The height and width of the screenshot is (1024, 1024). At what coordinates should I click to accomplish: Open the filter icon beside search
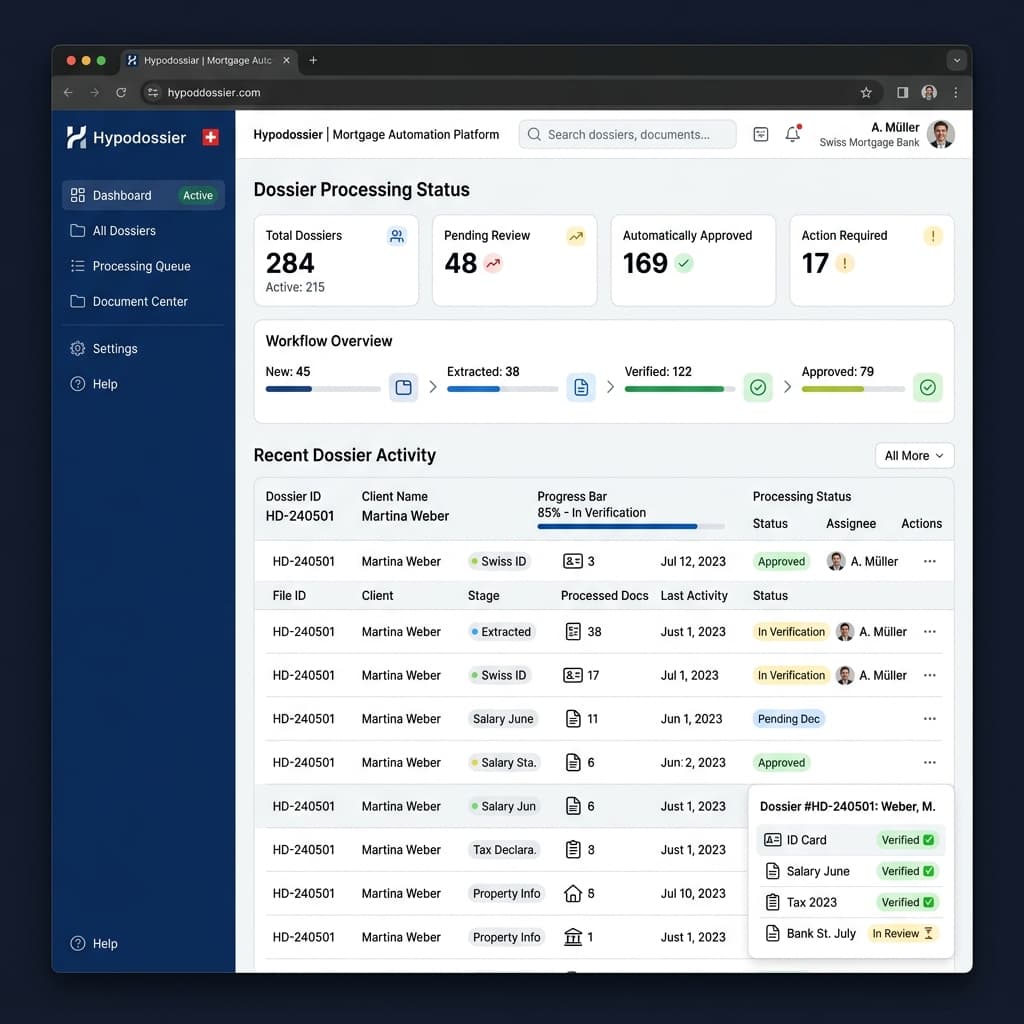coord(761,134)
